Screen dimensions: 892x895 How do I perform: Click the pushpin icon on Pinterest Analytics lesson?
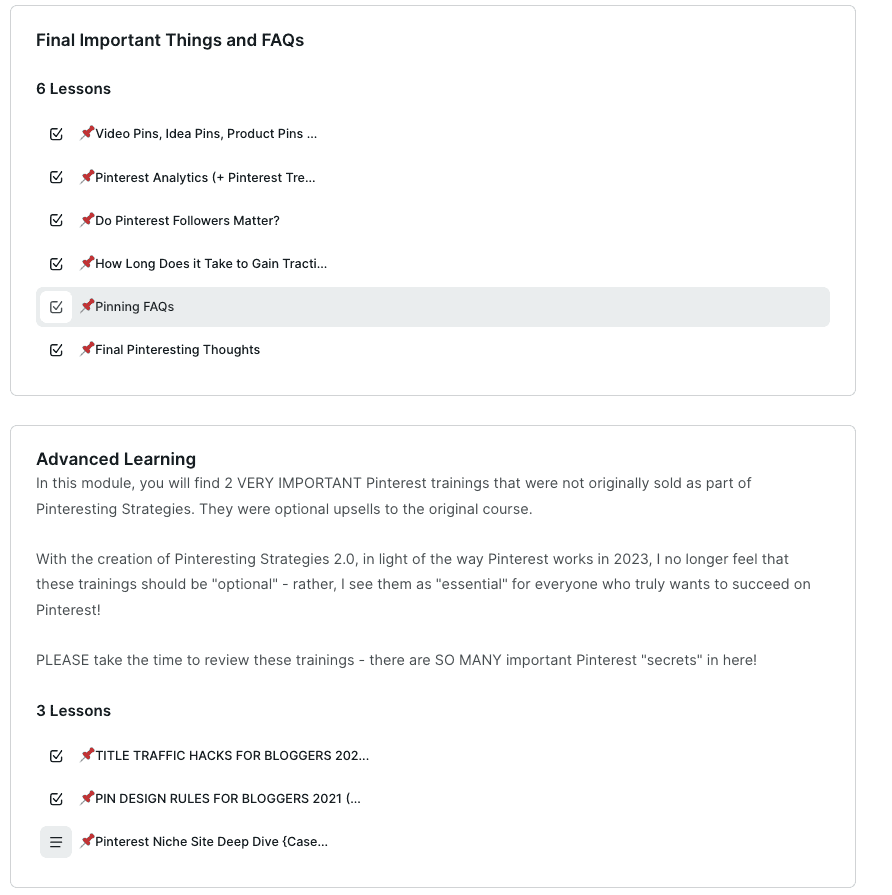coord(86,176)
